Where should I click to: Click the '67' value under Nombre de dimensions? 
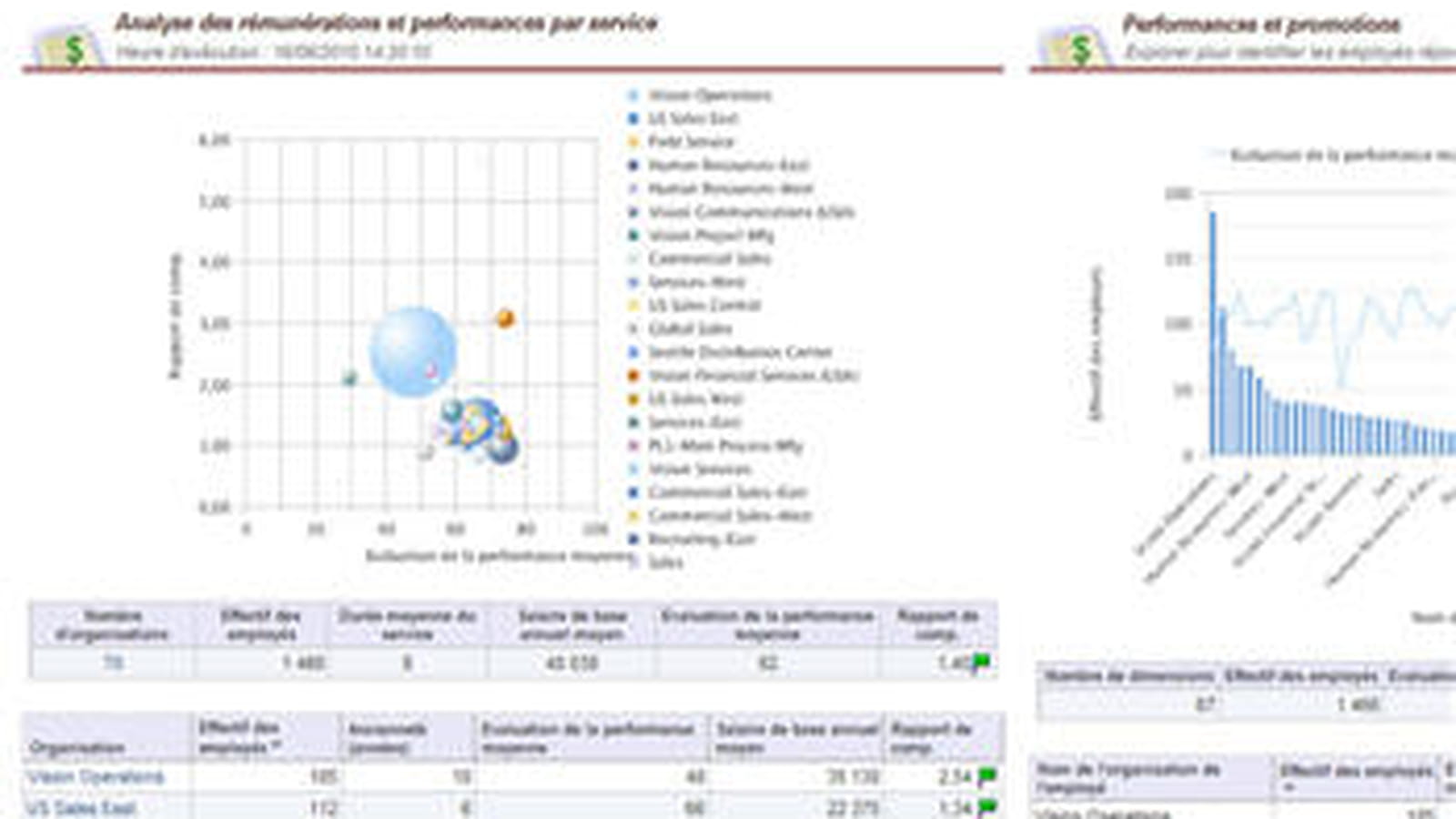tap(1204, 703)
